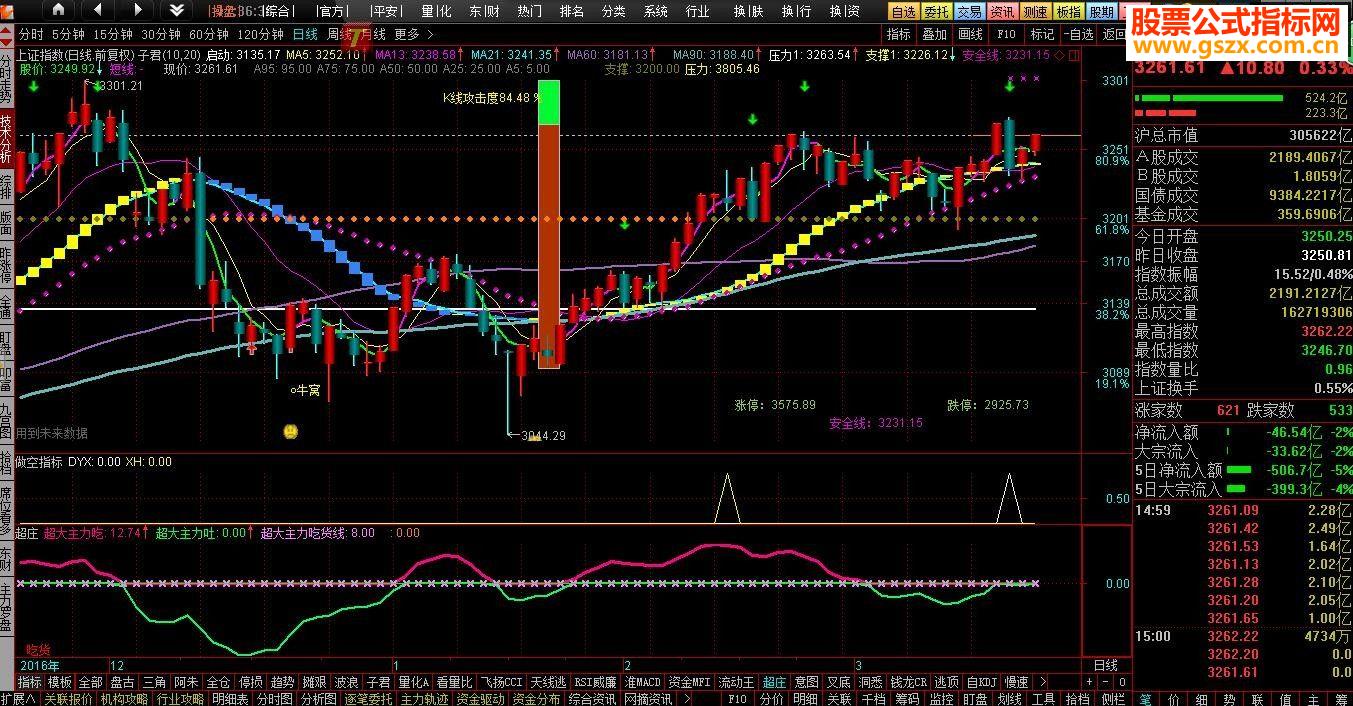Select the highlighted 超庄 indicator tab
This screenshot has width=1353, height=706.
click(x=775, y=682)
